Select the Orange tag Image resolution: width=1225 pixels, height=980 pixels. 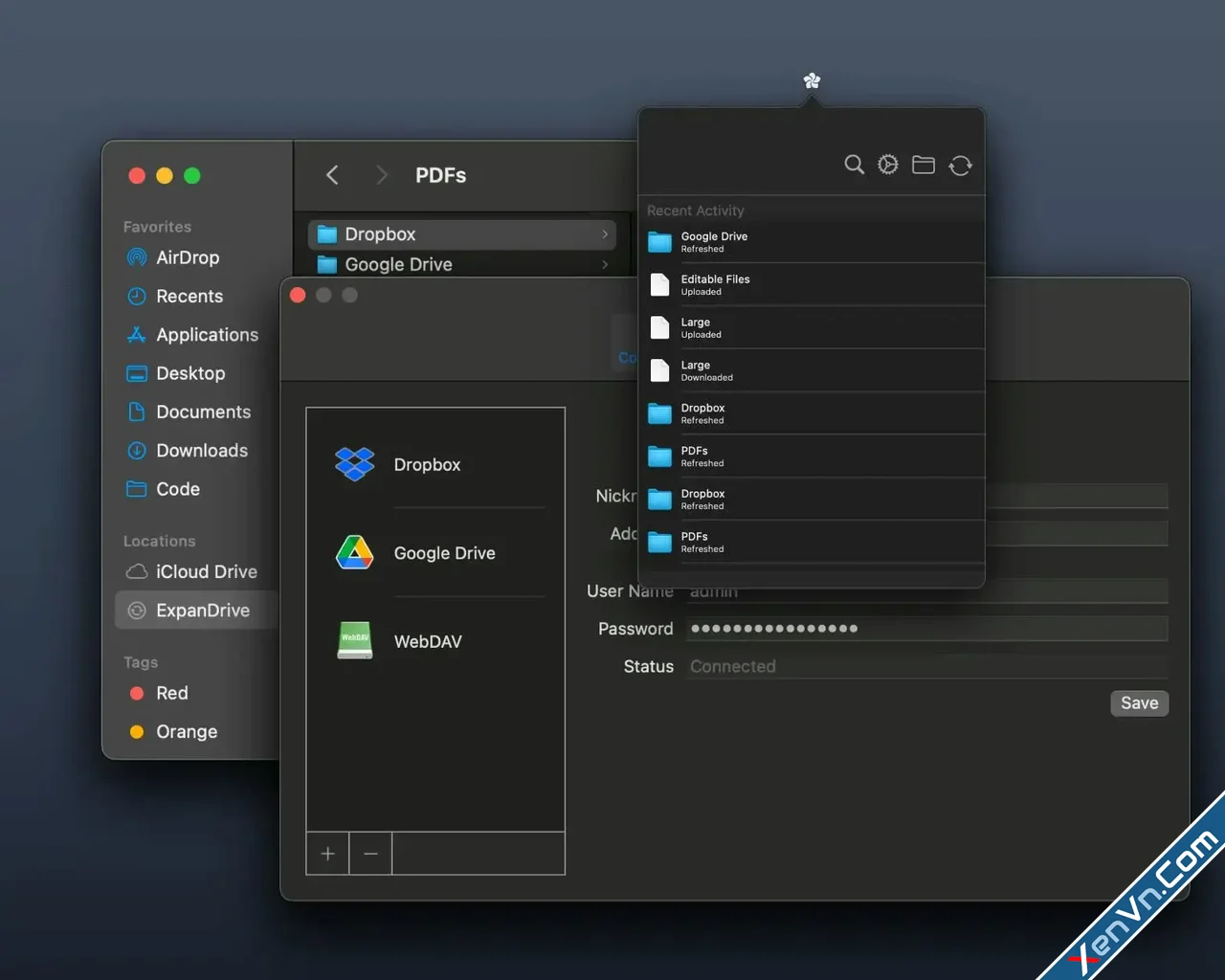(x=187, y=731)
